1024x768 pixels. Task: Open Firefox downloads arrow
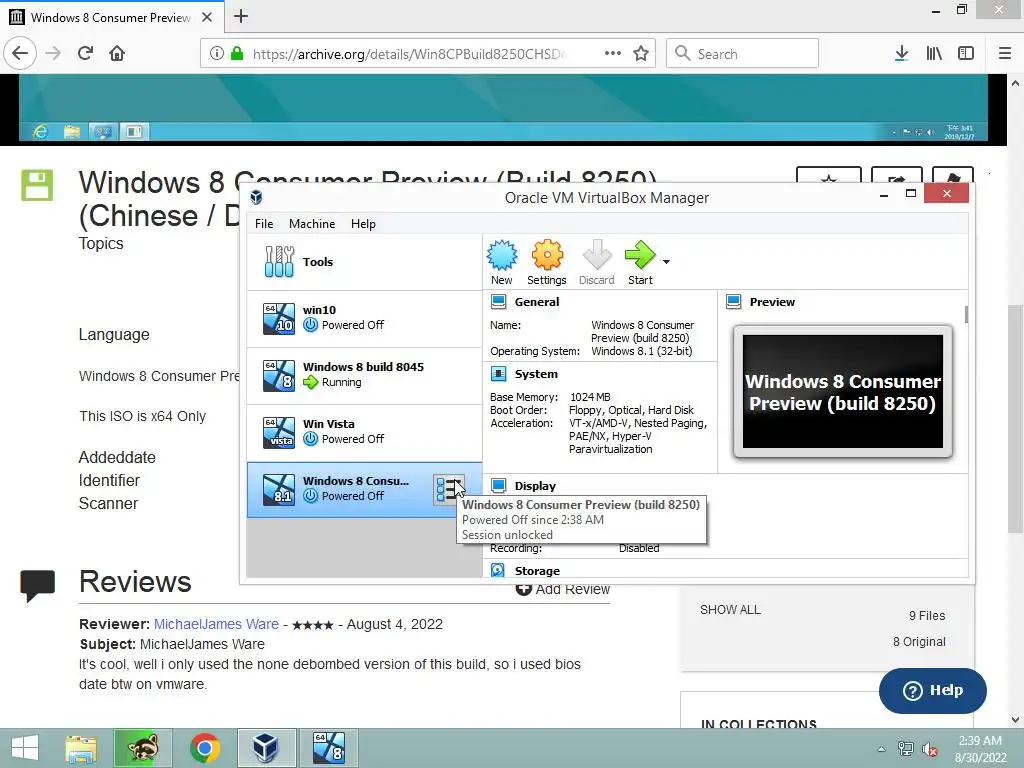[901, 53]
